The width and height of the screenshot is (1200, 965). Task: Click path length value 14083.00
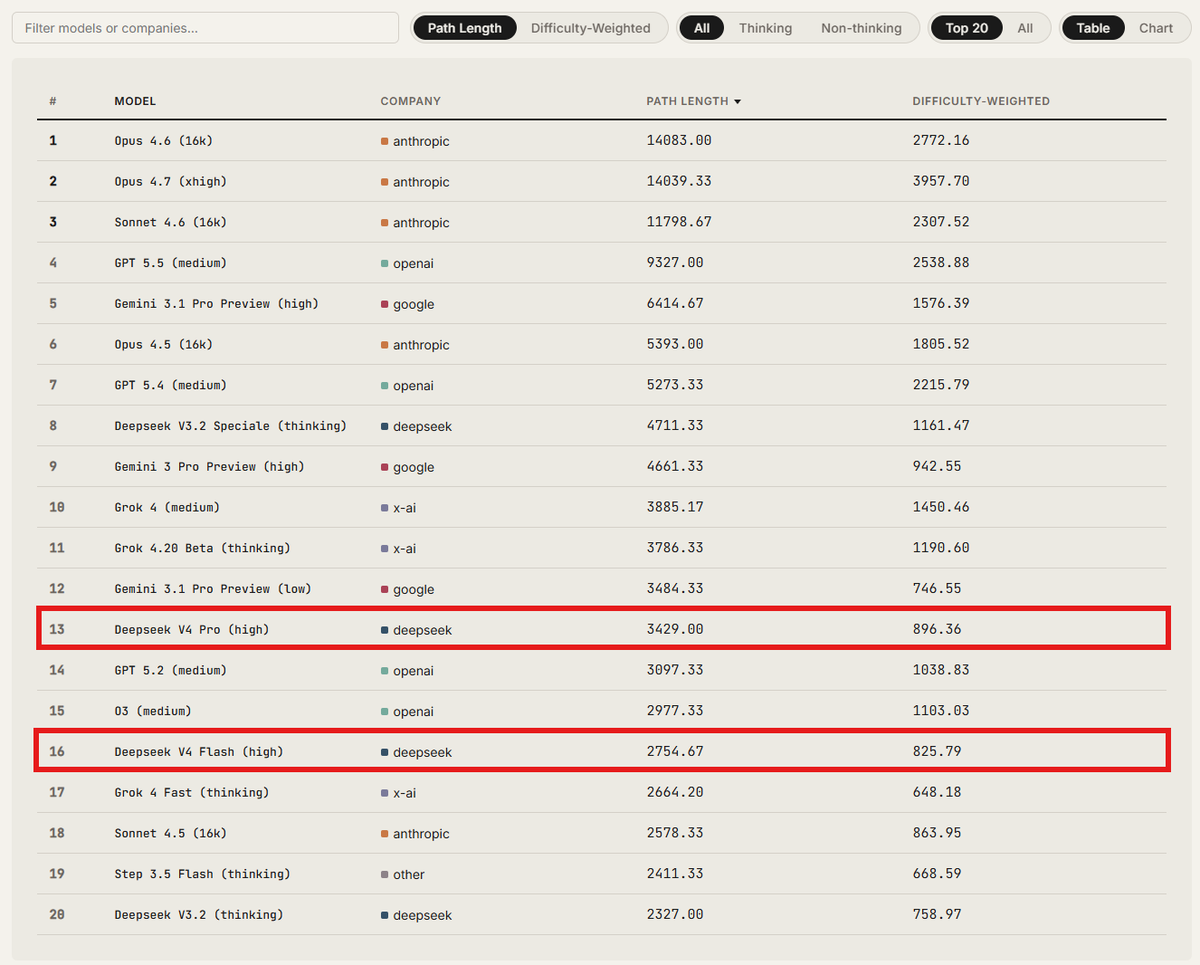tap(679, 141)
